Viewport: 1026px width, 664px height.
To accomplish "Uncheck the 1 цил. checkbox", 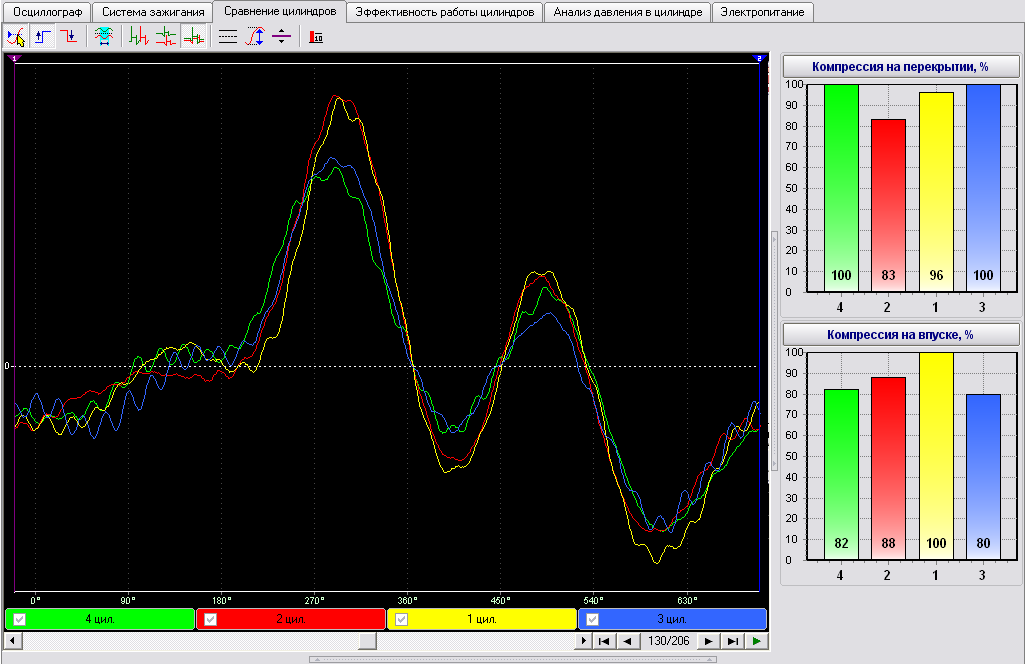I will pos(402,620).
